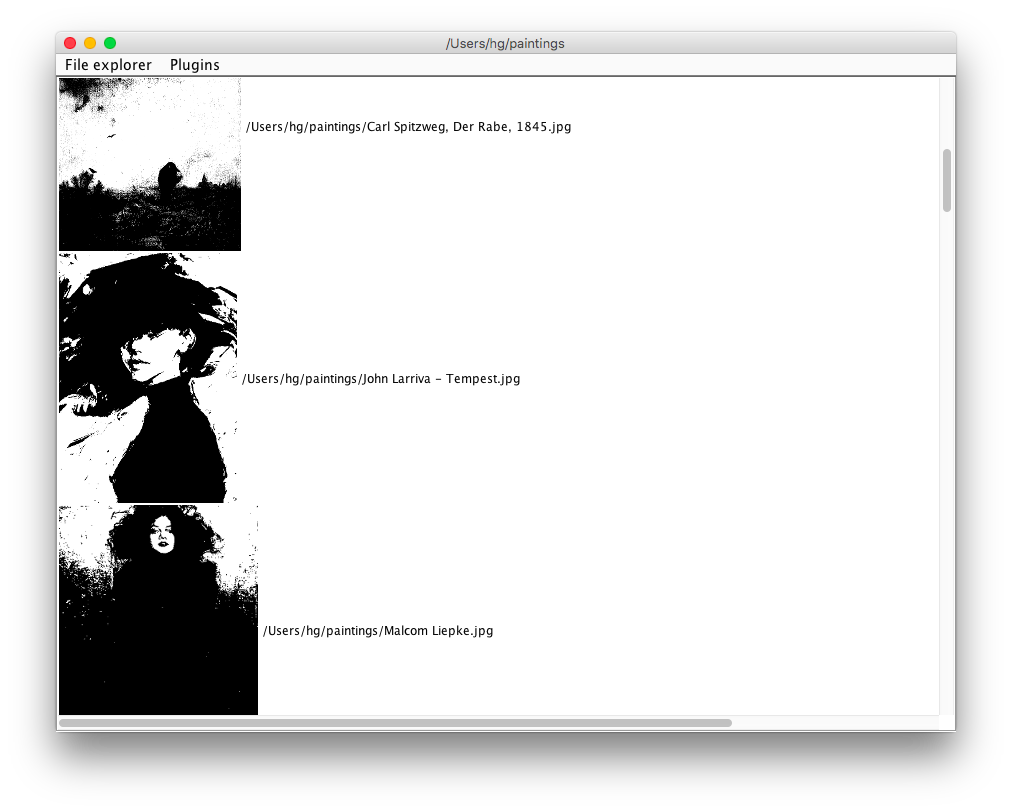Open the File explorer menu
Image resolution: width=1012 pixels, height=812 pixels.
pos(108,65)
